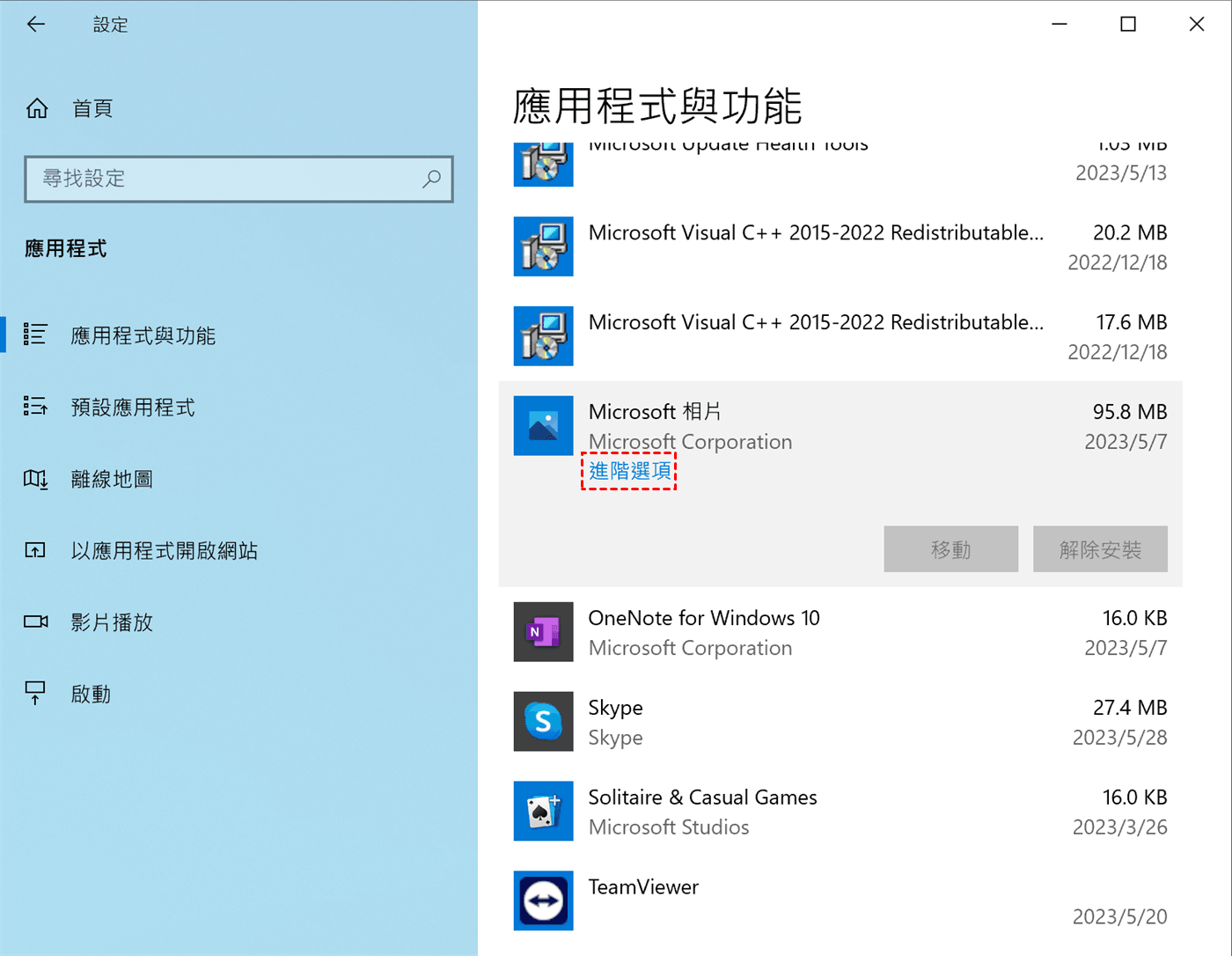
Task: Click the TeamViewer app icon
Action: [543, 901]
